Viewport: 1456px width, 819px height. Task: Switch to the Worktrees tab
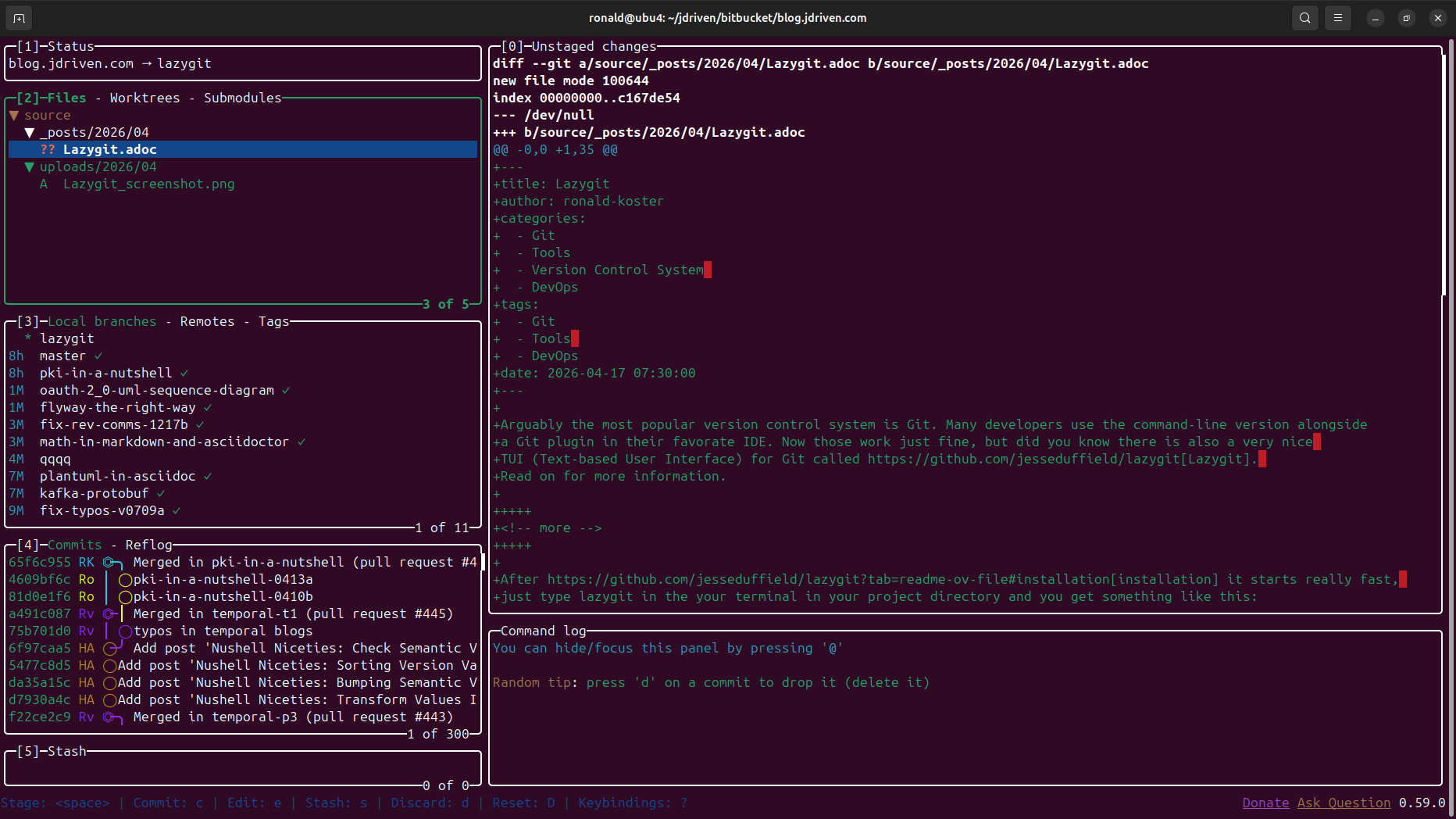click(145, 98)
